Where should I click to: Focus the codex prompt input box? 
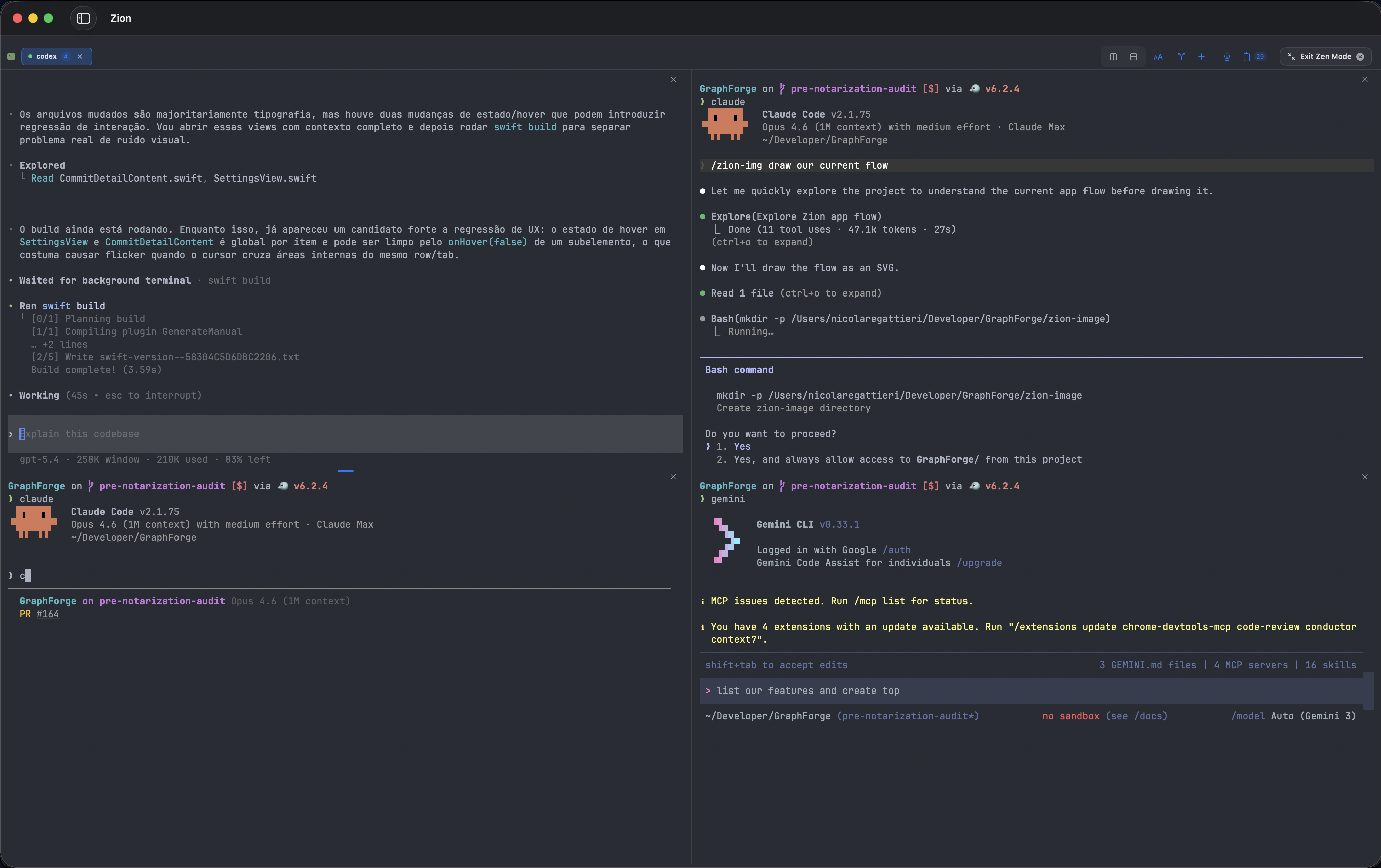[x=344, y=434]
